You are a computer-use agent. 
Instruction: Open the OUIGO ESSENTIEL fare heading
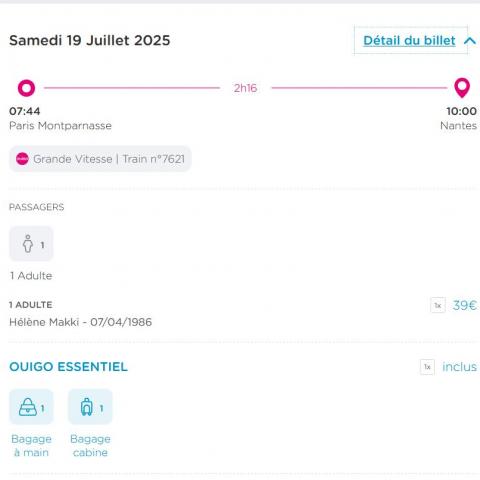click(x=68, y=367)
